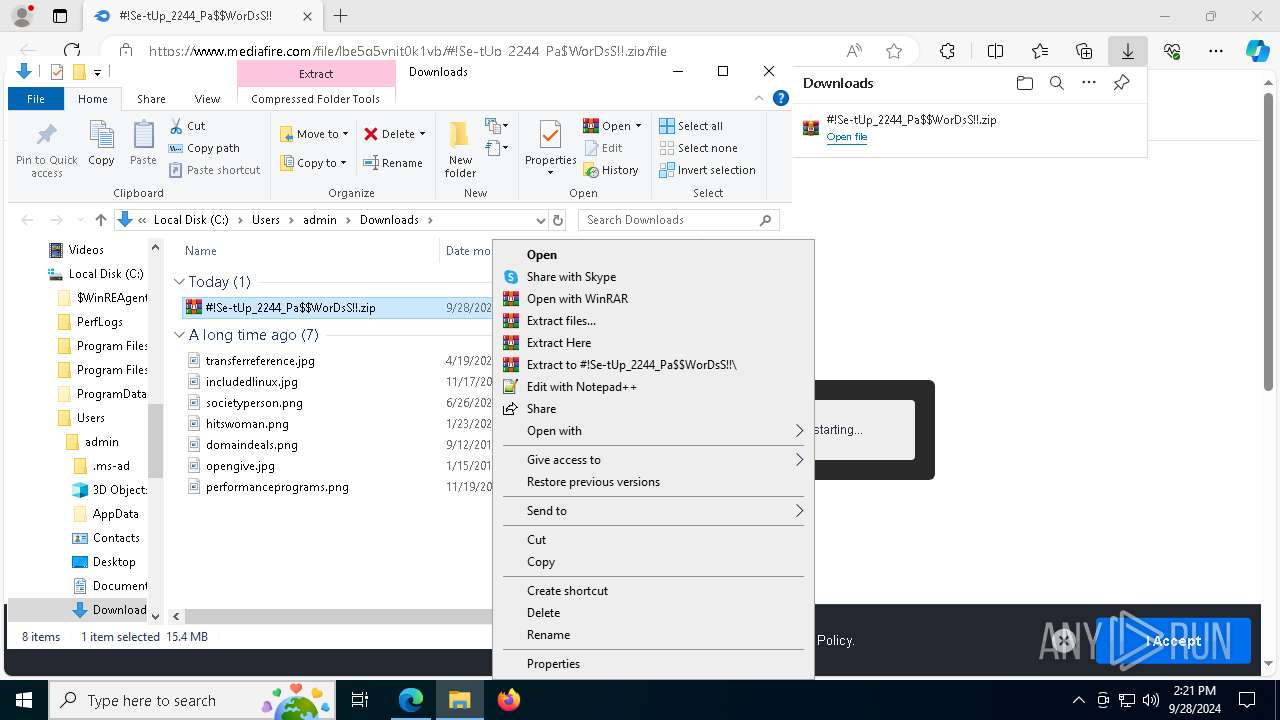The image size is (1280, 720).
Task: Click Edge favorites star icon
Action: [894, 51]
